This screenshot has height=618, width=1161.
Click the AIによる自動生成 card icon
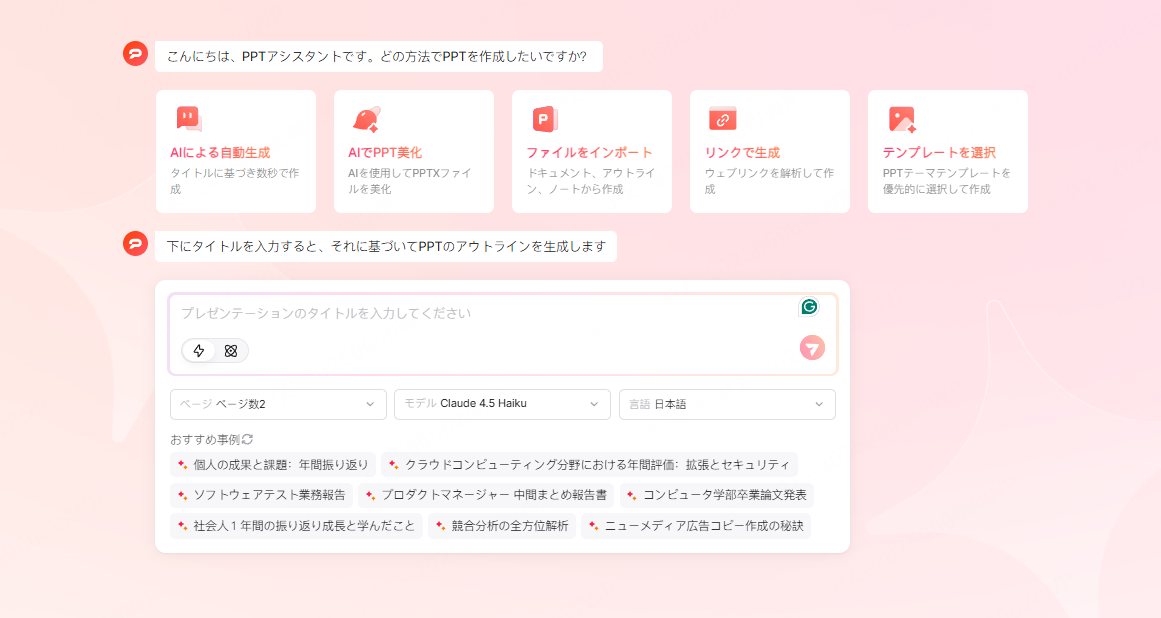point(188,119)
